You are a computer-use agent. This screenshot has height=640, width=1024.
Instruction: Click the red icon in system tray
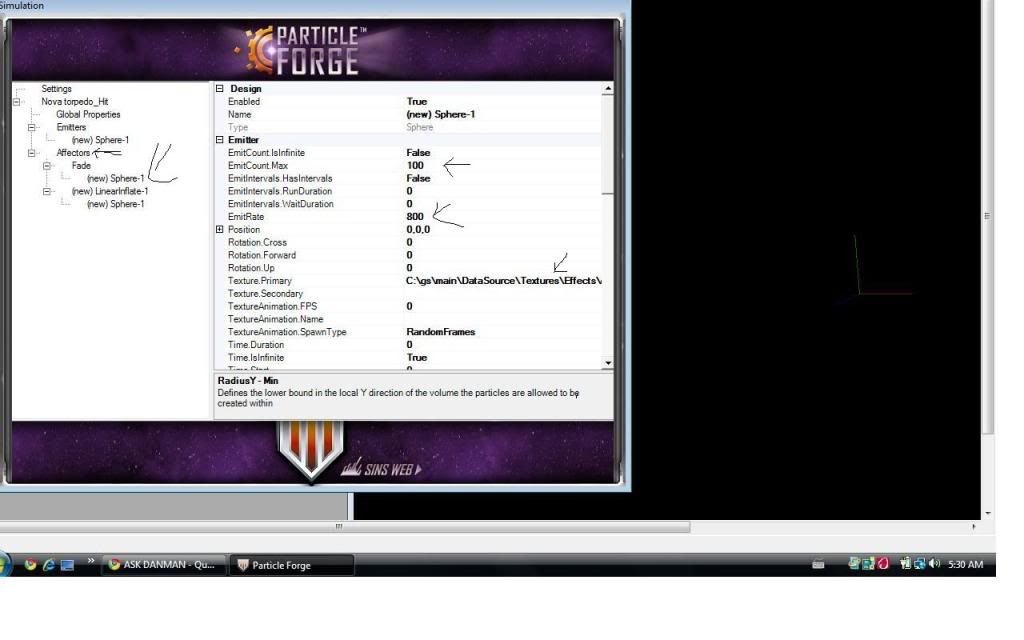click(884, 564)
